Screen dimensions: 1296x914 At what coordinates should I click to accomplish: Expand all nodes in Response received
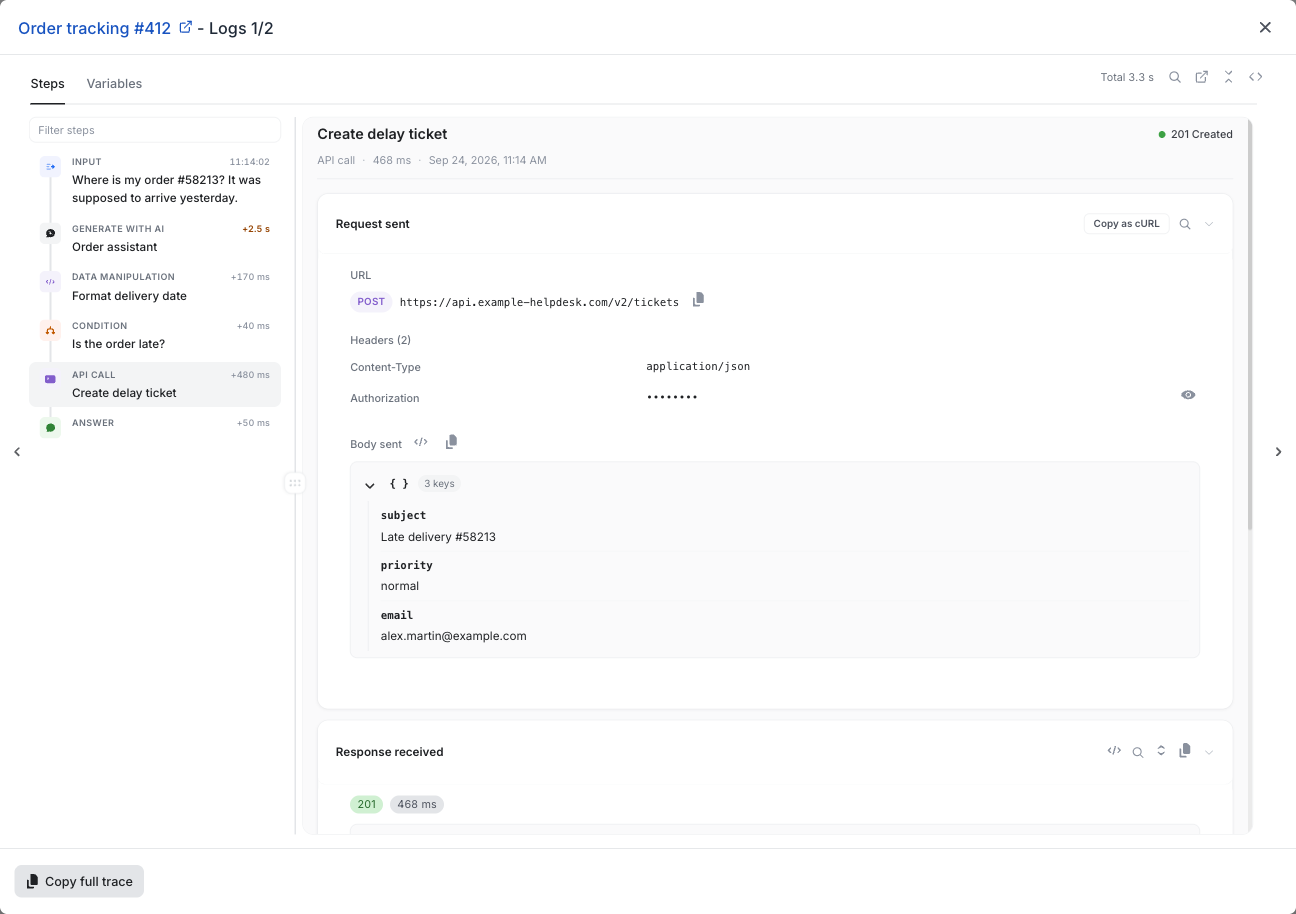1161,750
